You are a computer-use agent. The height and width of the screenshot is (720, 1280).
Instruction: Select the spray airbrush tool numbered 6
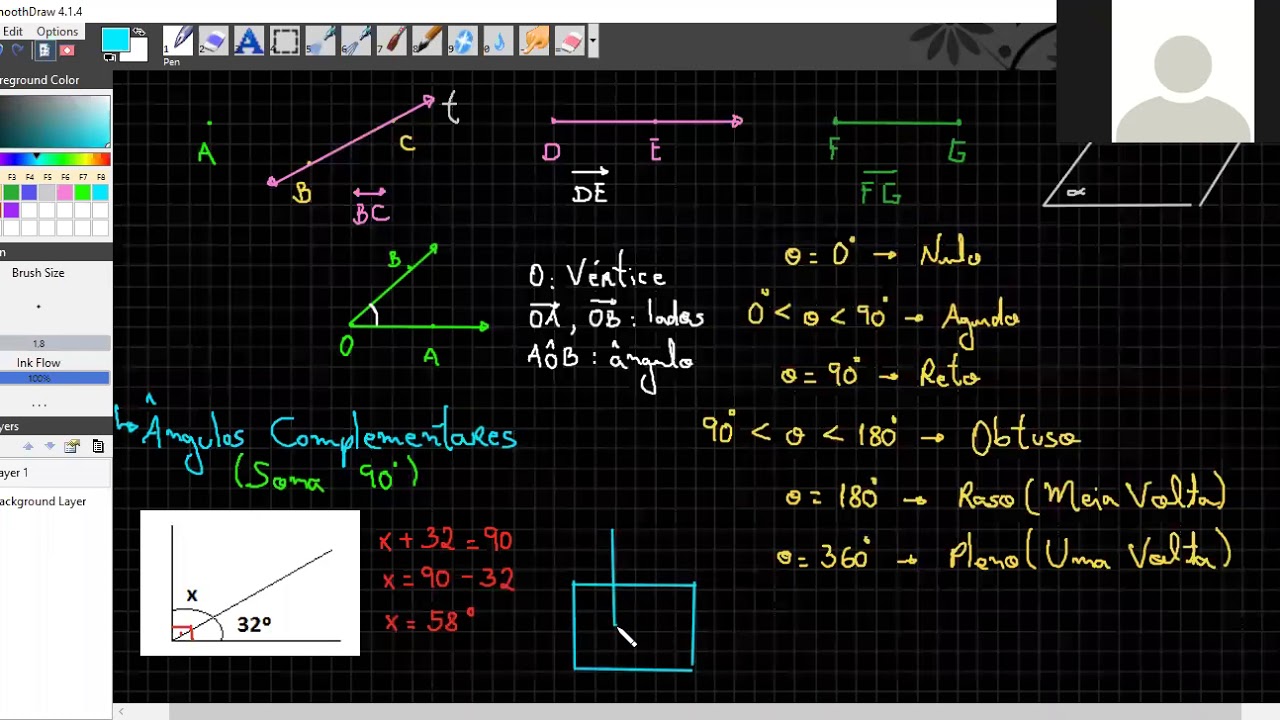(356, 41)
